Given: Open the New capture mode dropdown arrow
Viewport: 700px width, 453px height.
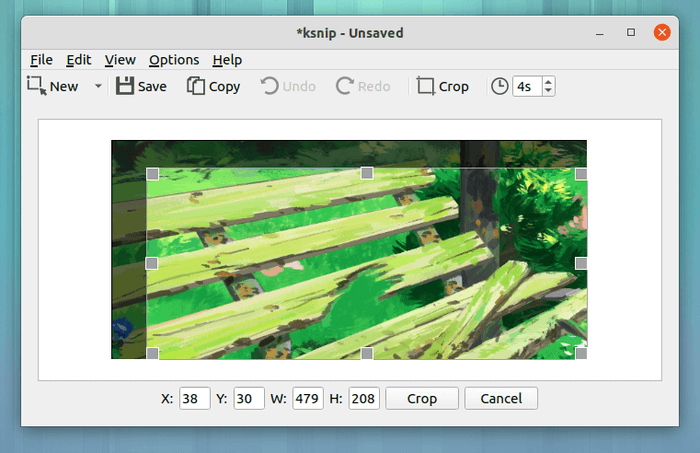Looking at the screenshot, I should pyautogui.click(x=98, y=86).
